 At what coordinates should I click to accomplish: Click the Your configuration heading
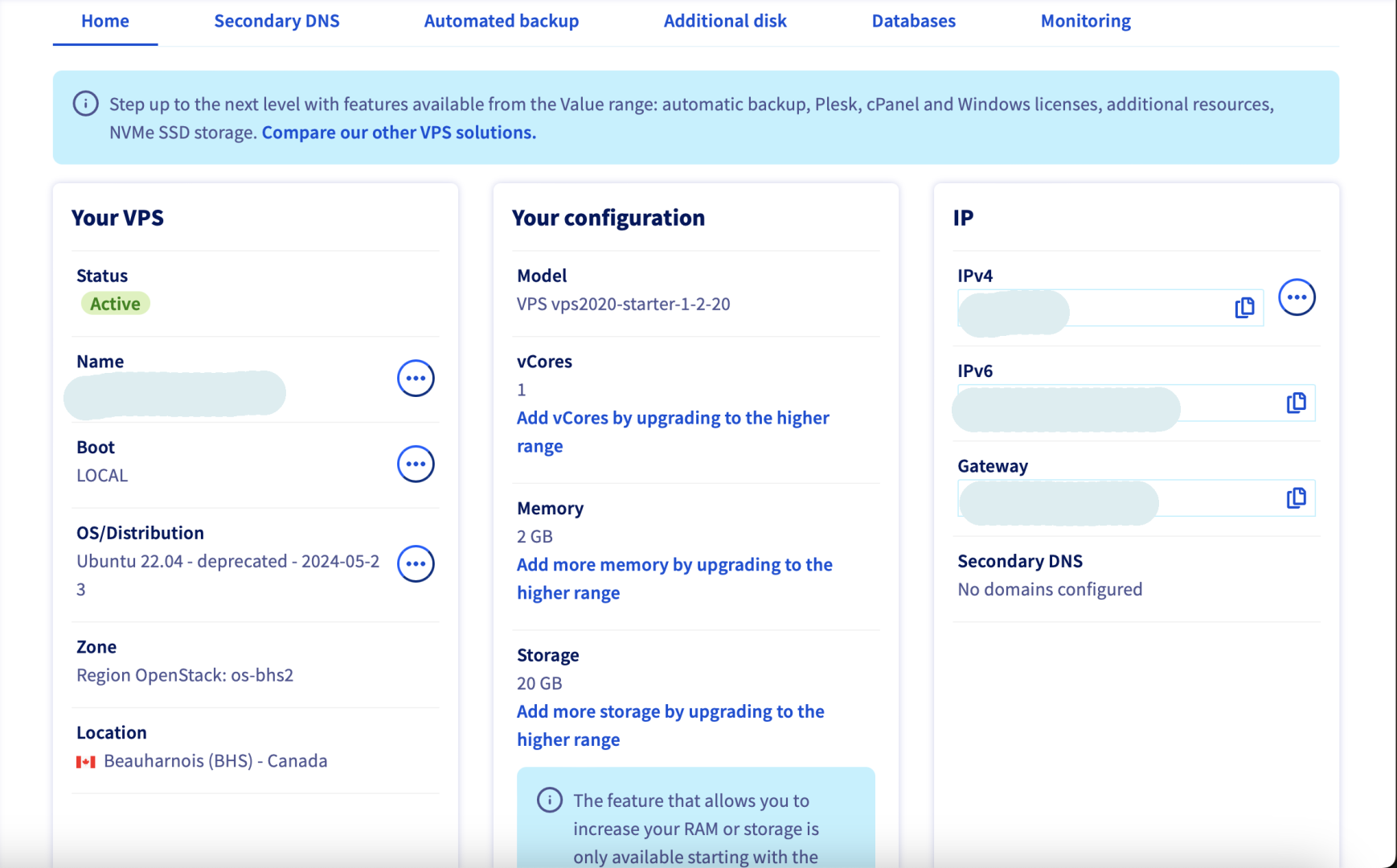(x=608, y=218)
